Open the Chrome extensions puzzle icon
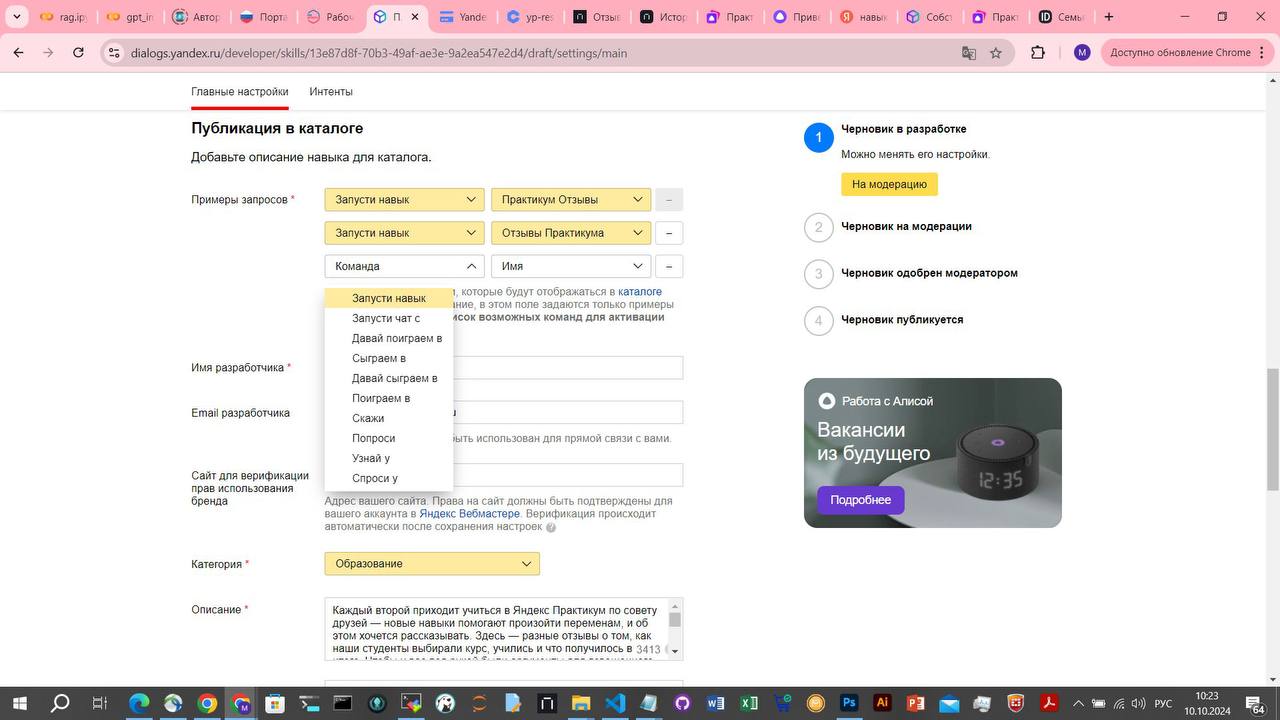This screenshot has width=1280, height=720. click(x=1038, y=53)
